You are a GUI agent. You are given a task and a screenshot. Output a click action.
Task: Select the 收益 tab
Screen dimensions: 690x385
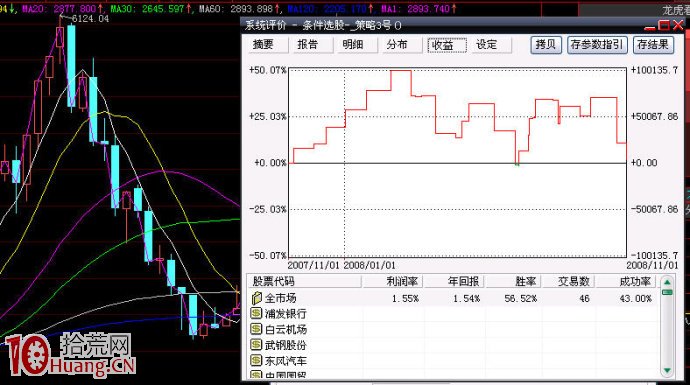point(447,45)
